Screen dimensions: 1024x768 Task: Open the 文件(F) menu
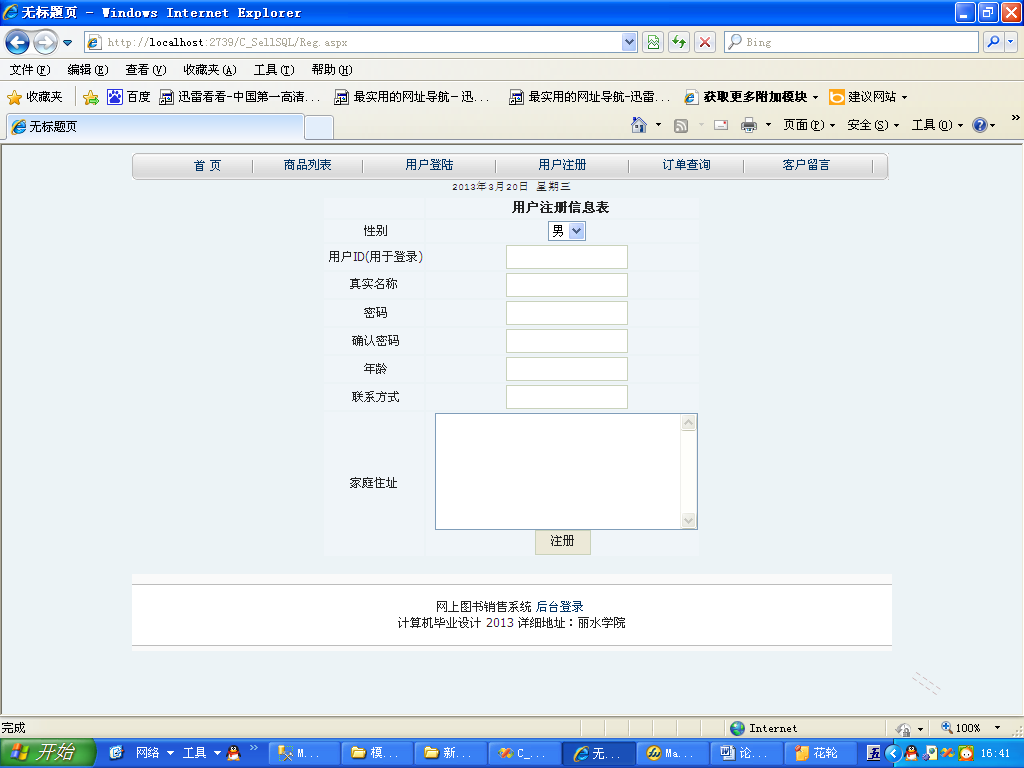pos(30,70)
